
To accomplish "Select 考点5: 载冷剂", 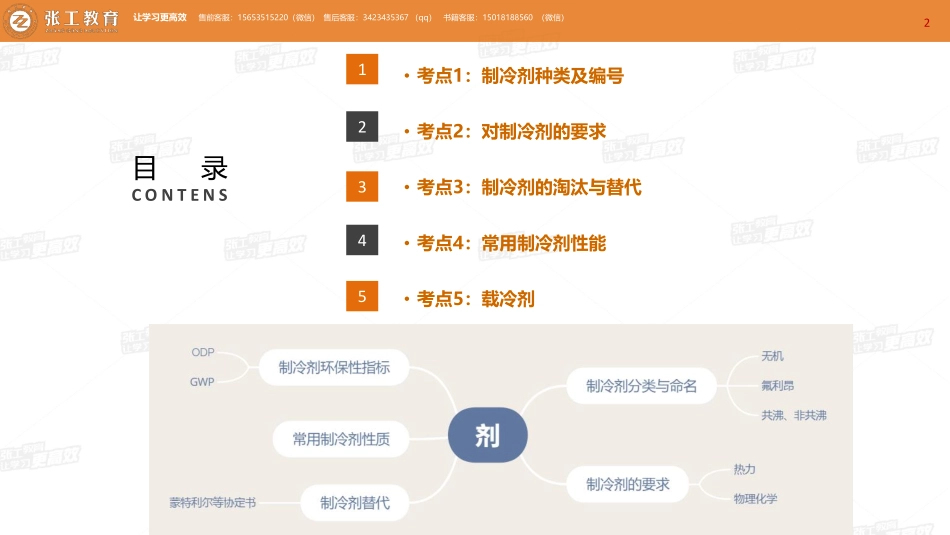I will [476, 299].
